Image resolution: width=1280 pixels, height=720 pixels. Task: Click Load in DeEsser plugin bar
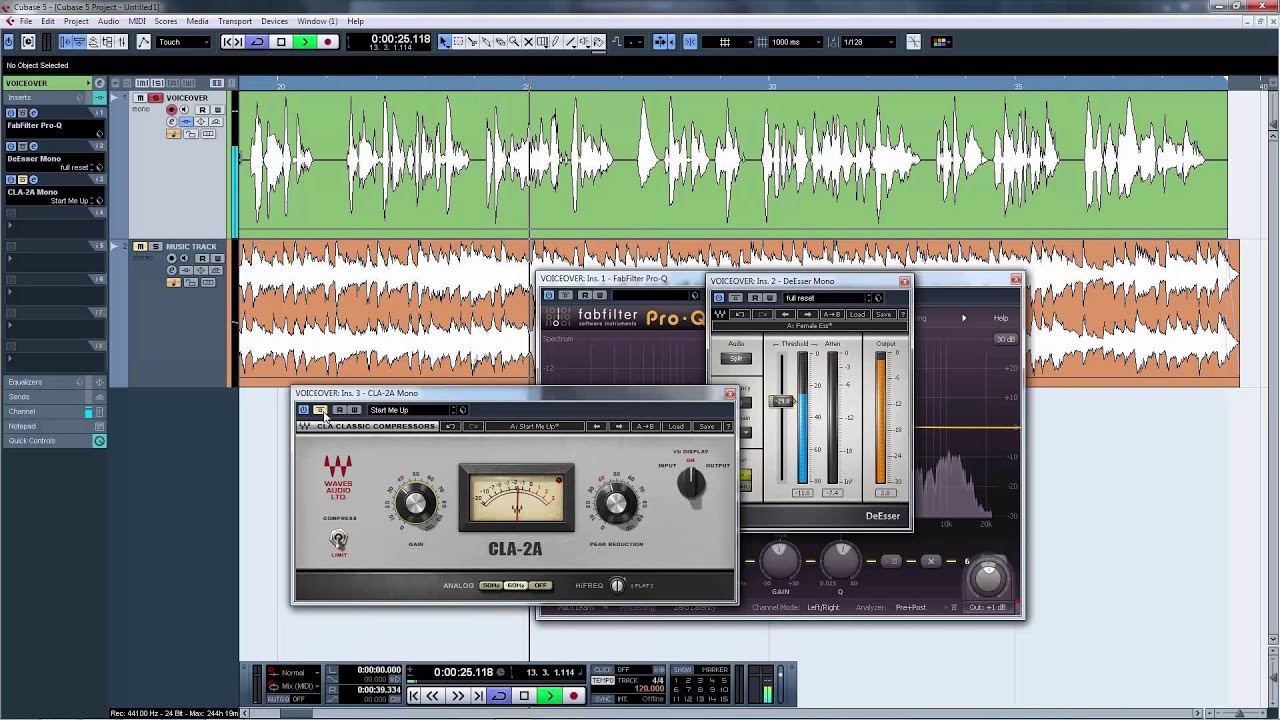click(x=857, y=315)
